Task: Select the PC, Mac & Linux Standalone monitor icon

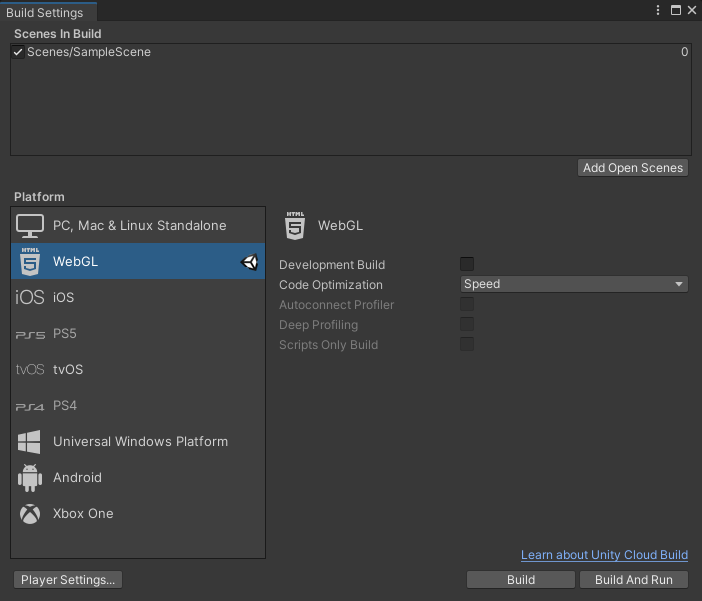Action: pyautogui.click(x=30, y=226)
